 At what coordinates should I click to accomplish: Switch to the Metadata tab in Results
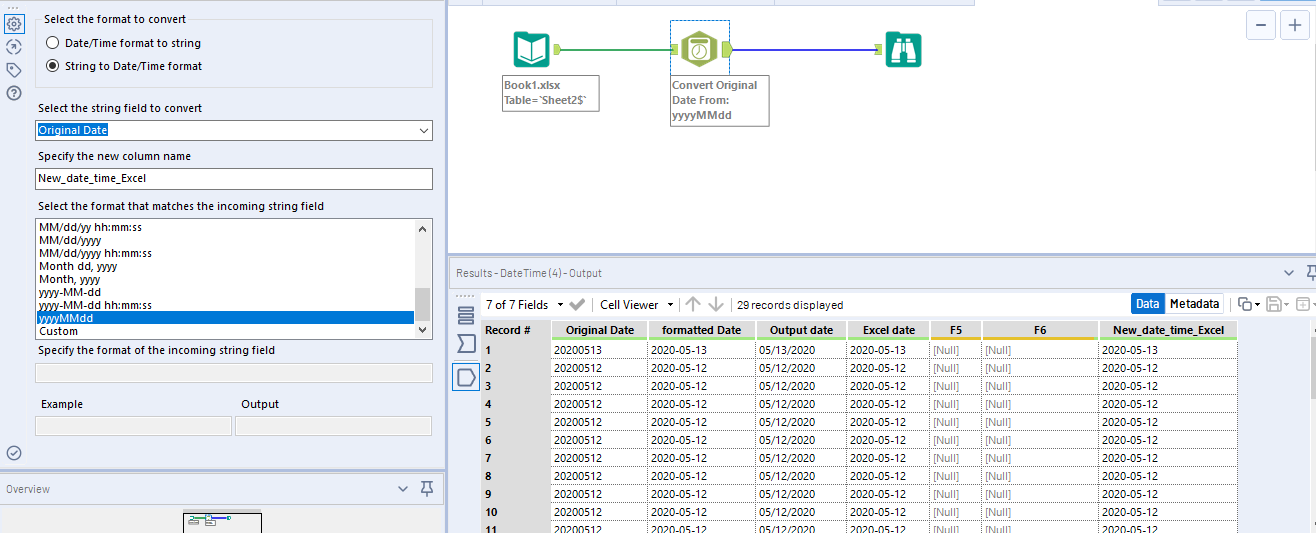click(1194, 304)
